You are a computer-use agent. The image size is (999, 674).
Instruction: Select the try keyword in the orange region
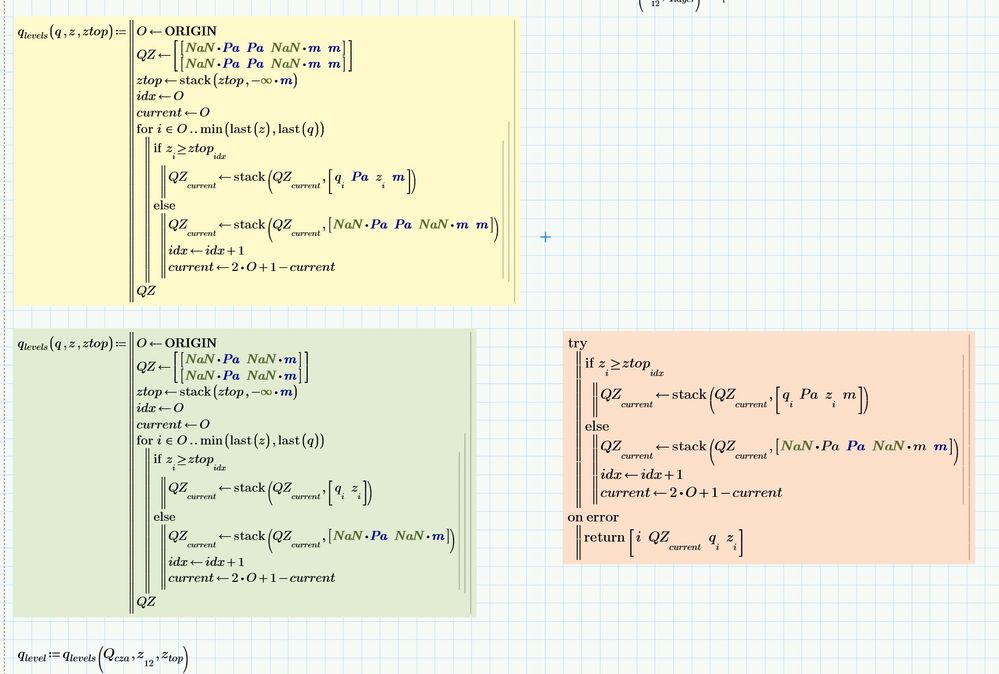click(x=577, y=344)
